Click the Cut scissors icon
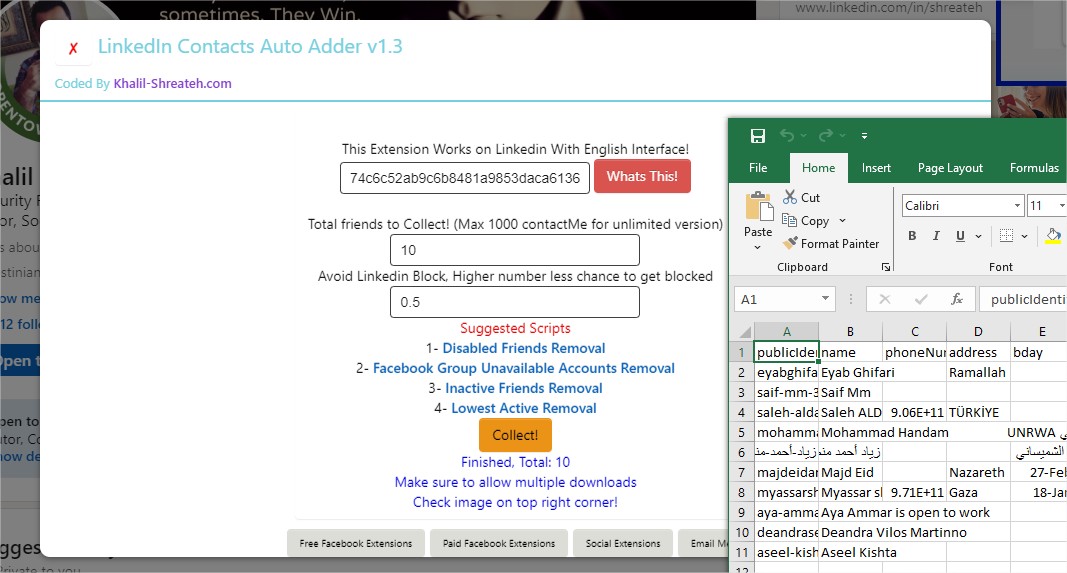 (789, 197)
